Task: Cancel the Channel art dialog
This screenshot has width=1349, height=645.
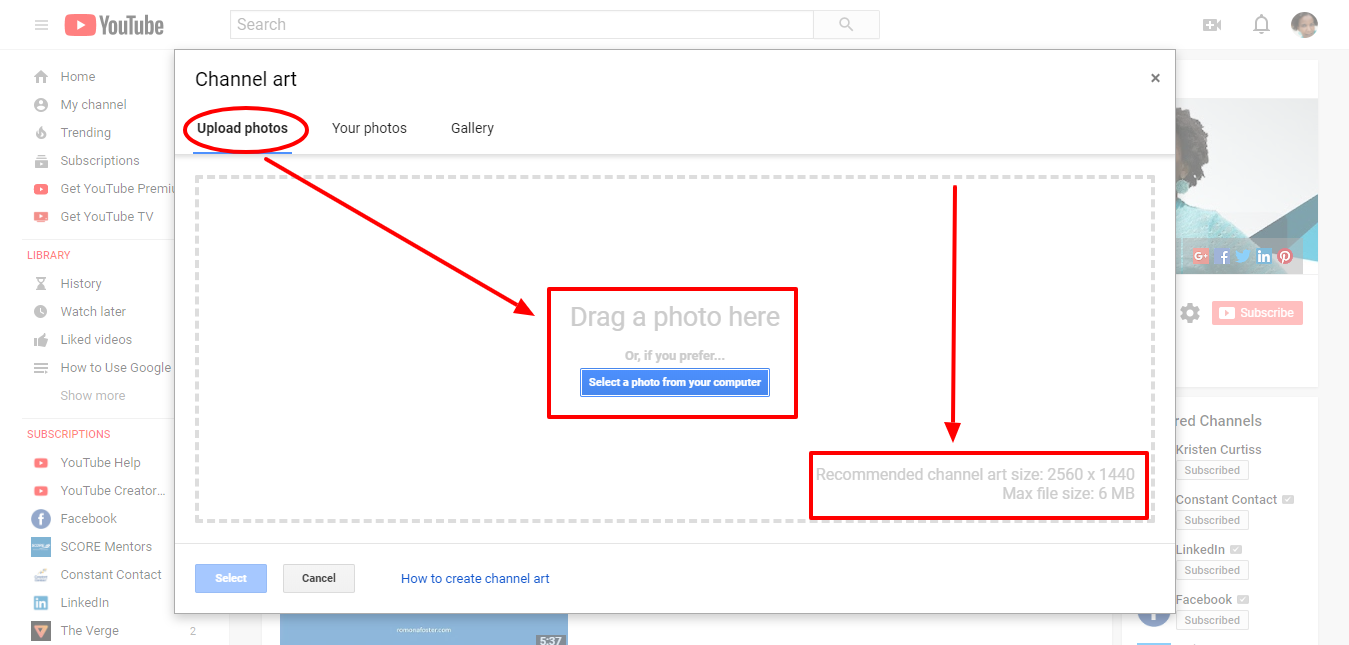Action: tap(319, 578)
